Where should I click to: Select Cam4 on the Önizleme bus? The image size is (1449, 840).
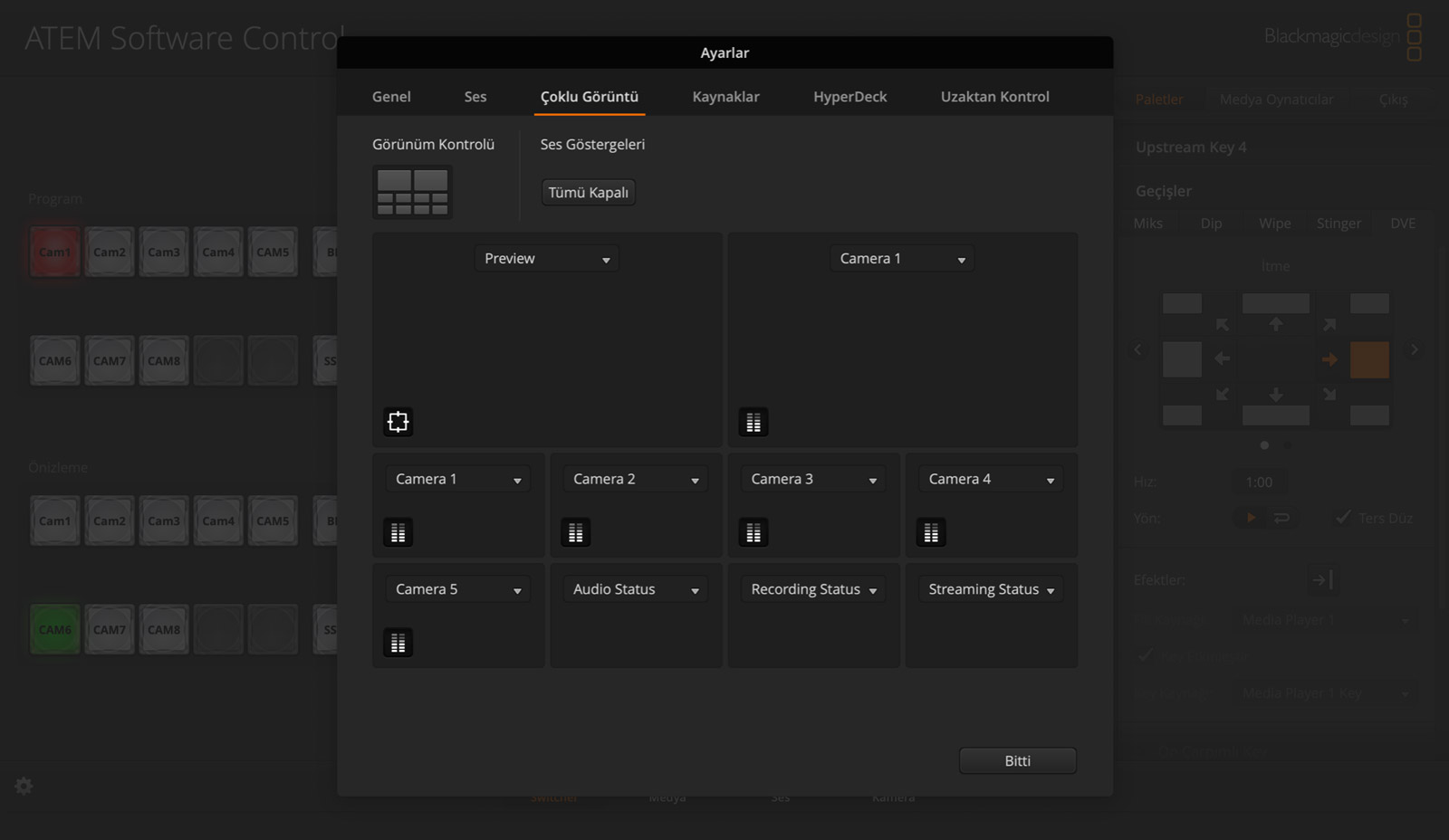click(x=218, y=520)
